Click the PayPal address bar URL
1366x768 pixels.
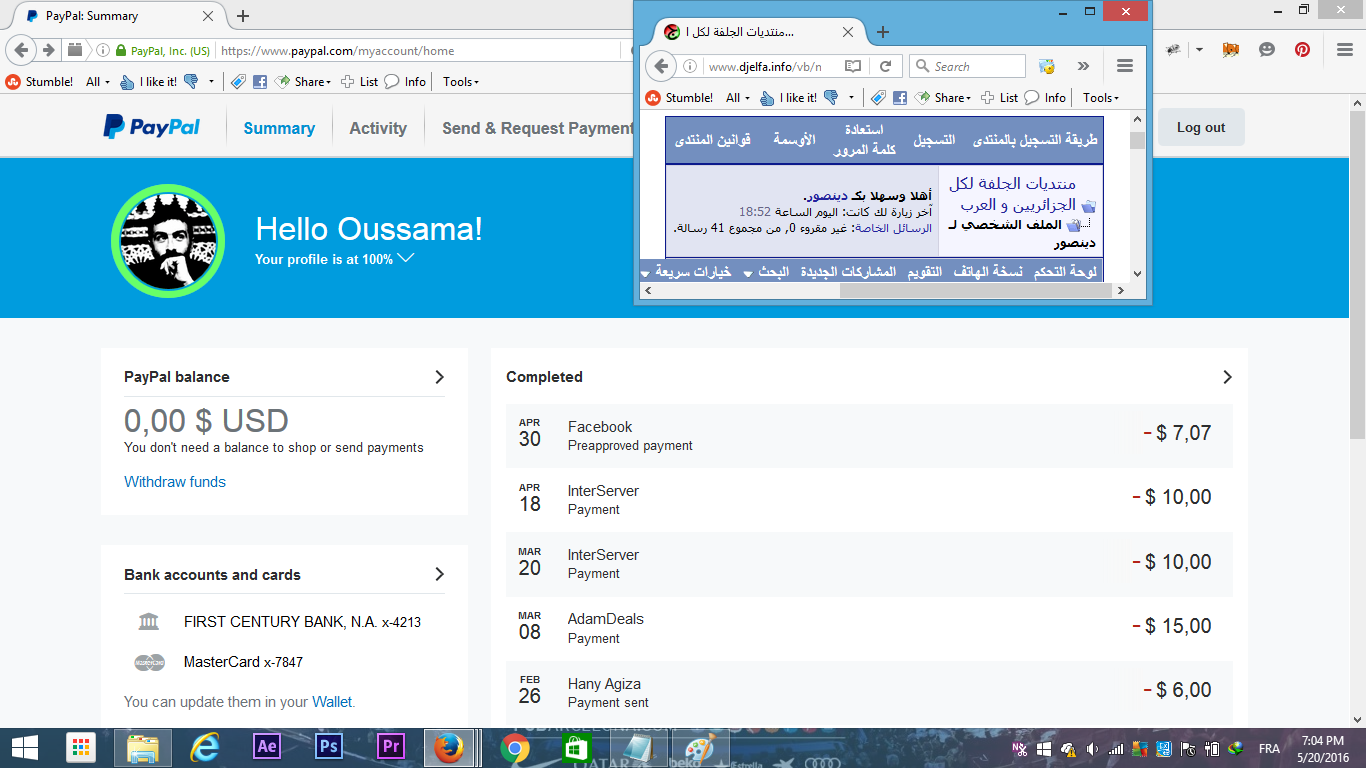click(x=338, y=50)
